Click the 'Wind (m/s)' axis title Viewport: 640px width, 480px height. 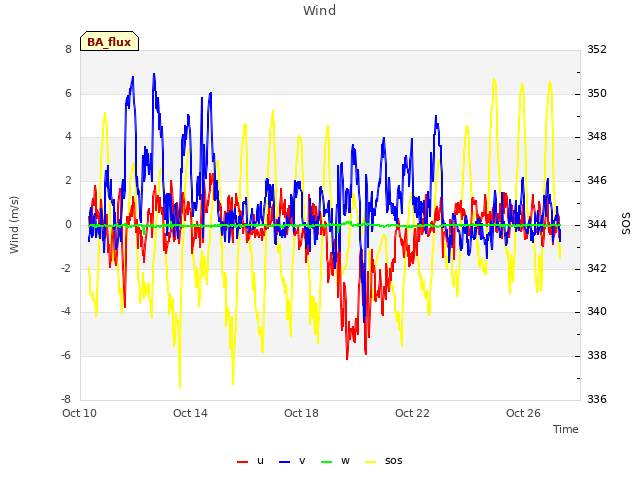(14, 225)
